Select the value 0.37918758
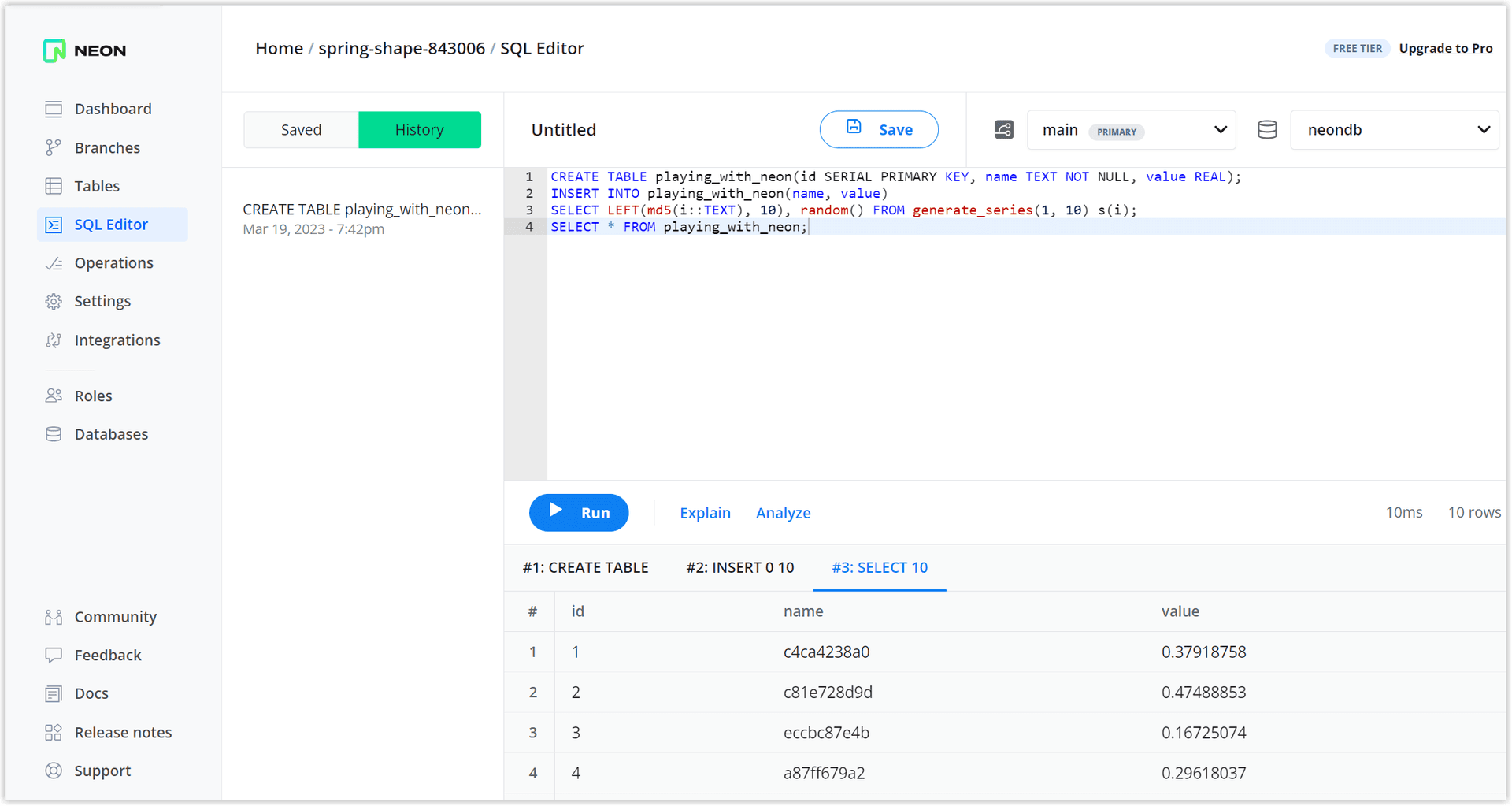1512x806 pixels. (1204, 652)
